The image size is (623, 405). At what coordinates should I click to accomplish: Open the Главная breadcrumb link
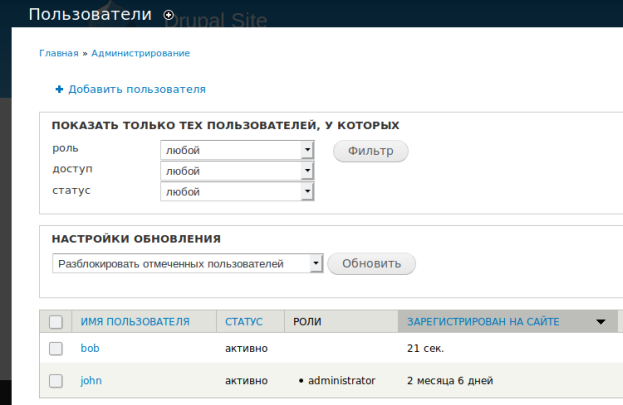pyautogui.click(x=59, y=53)
